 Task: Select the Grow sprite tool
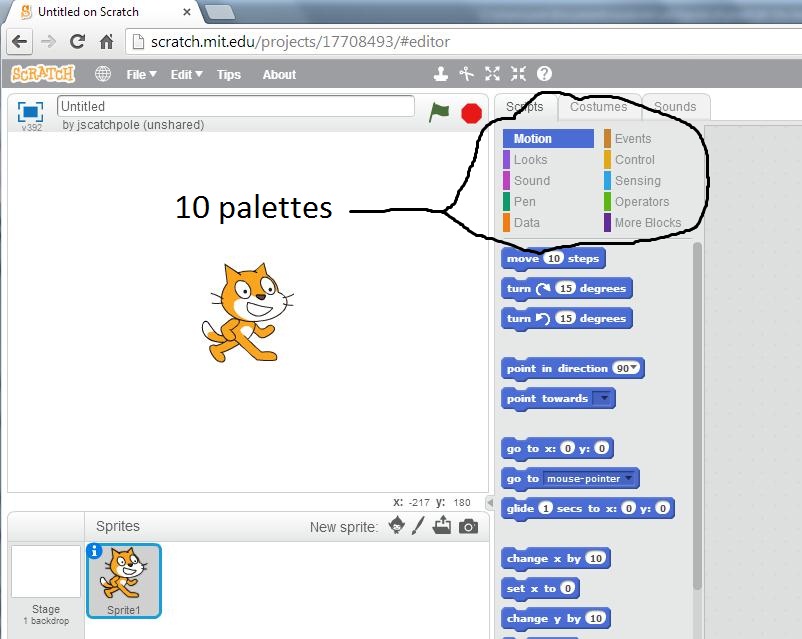(492, 74)
